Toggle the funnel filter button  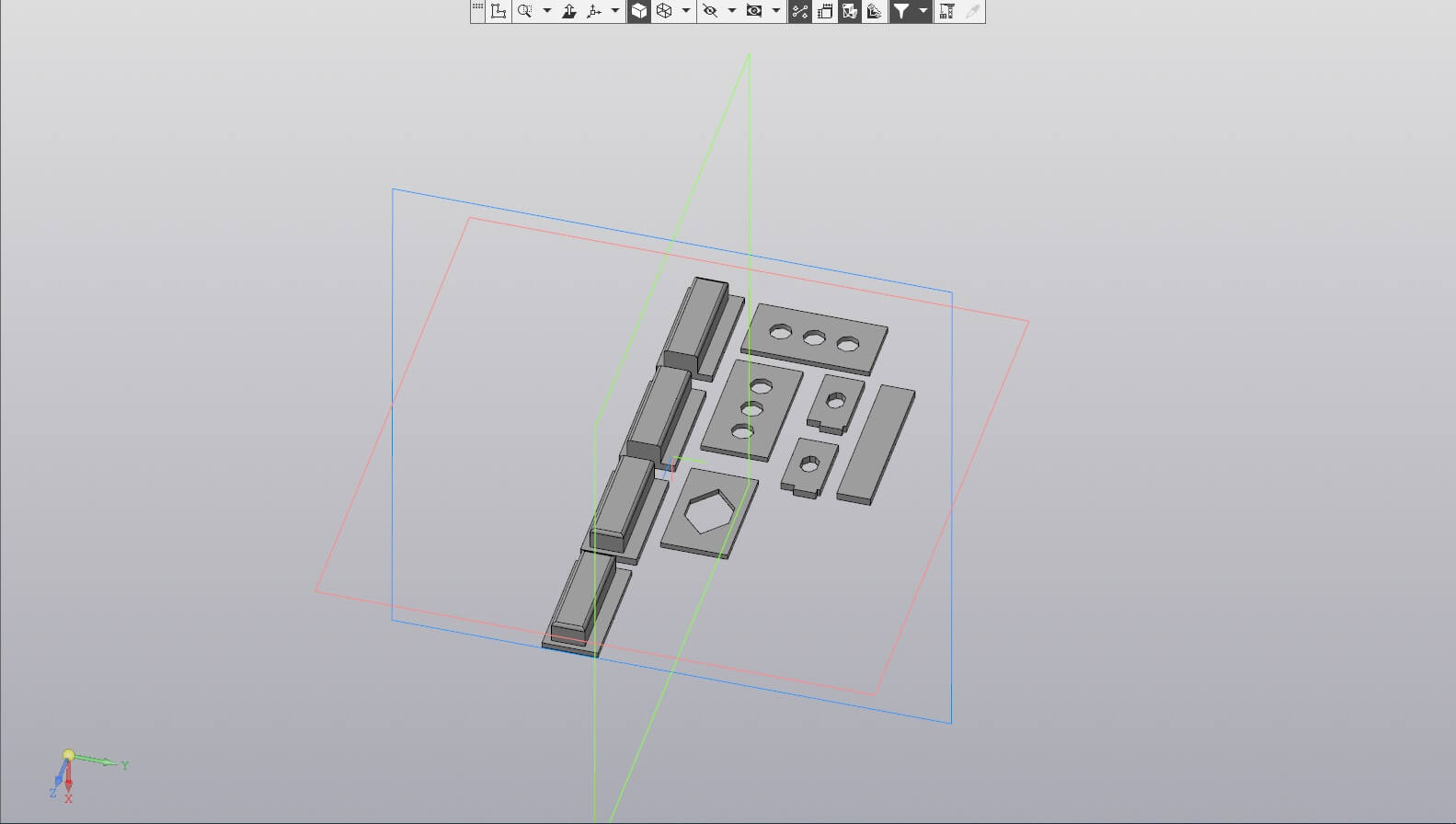(901, 11)
